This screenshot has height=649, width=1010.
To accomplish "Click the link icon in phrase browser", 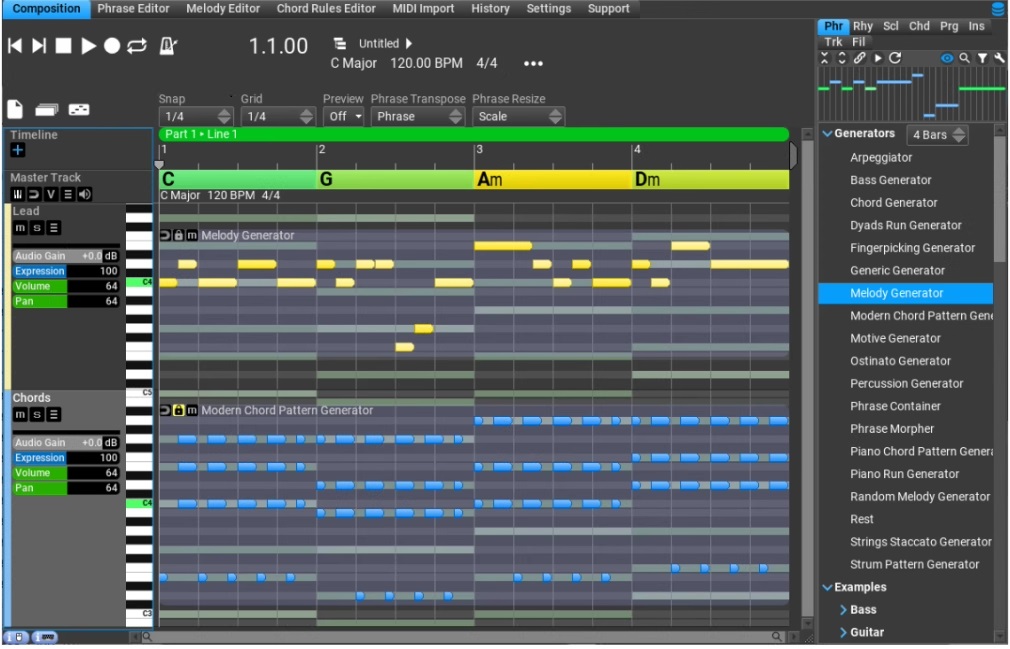I will [x=859, y=59].
